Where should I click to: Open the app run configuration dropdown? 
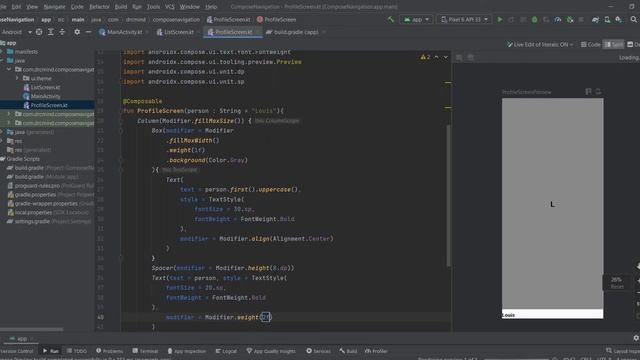[416, 19]
